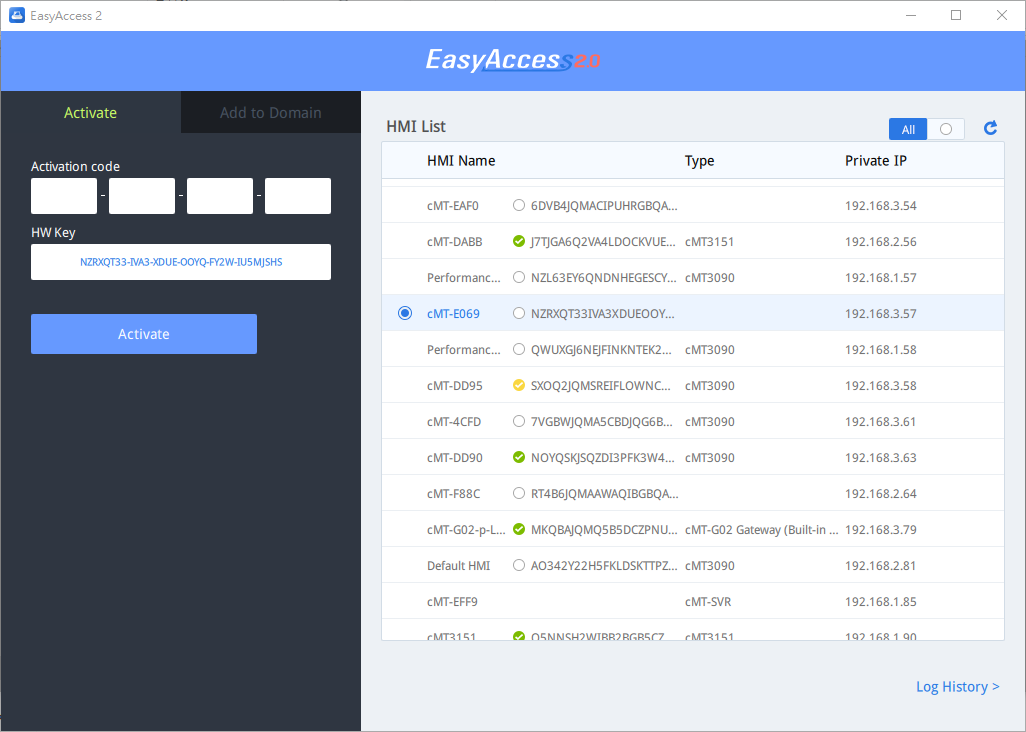This screenshot has width=1026, height=732.
Task: Click empty status circle for cMT-EAF0
Action: coord(519,205)
